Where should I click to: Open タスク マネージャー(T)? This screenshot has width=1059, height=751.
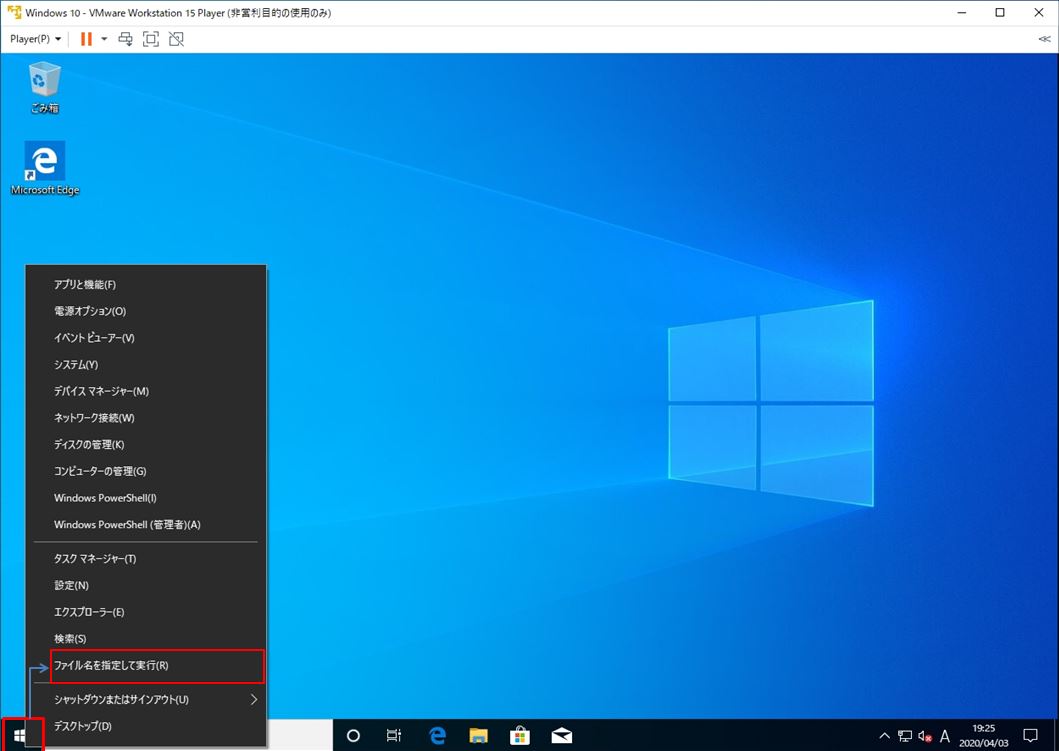pos(146,559)
